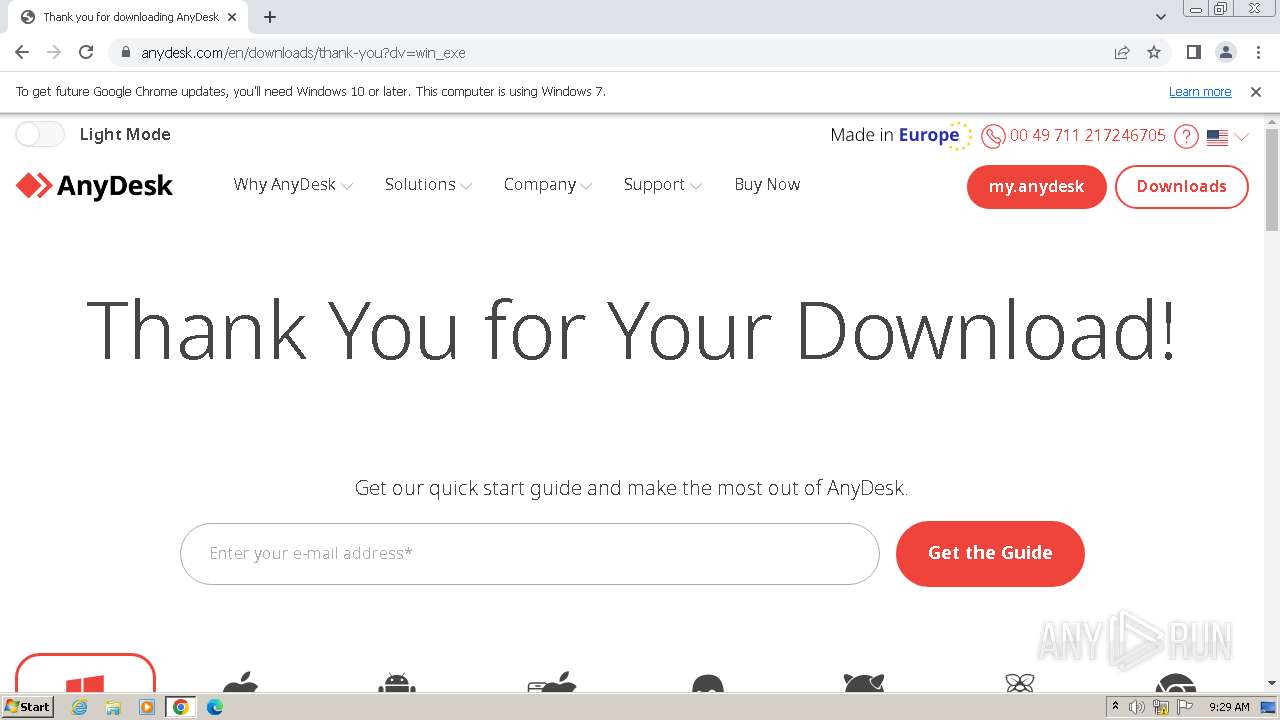Click the Get the Guide button
Image resolution: width=1280 pixels, height=720 pixels.
[990, 553]
